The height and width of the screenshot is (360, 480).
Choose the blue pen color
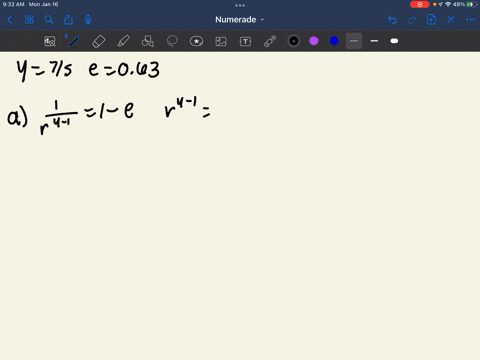coord(334,41)
